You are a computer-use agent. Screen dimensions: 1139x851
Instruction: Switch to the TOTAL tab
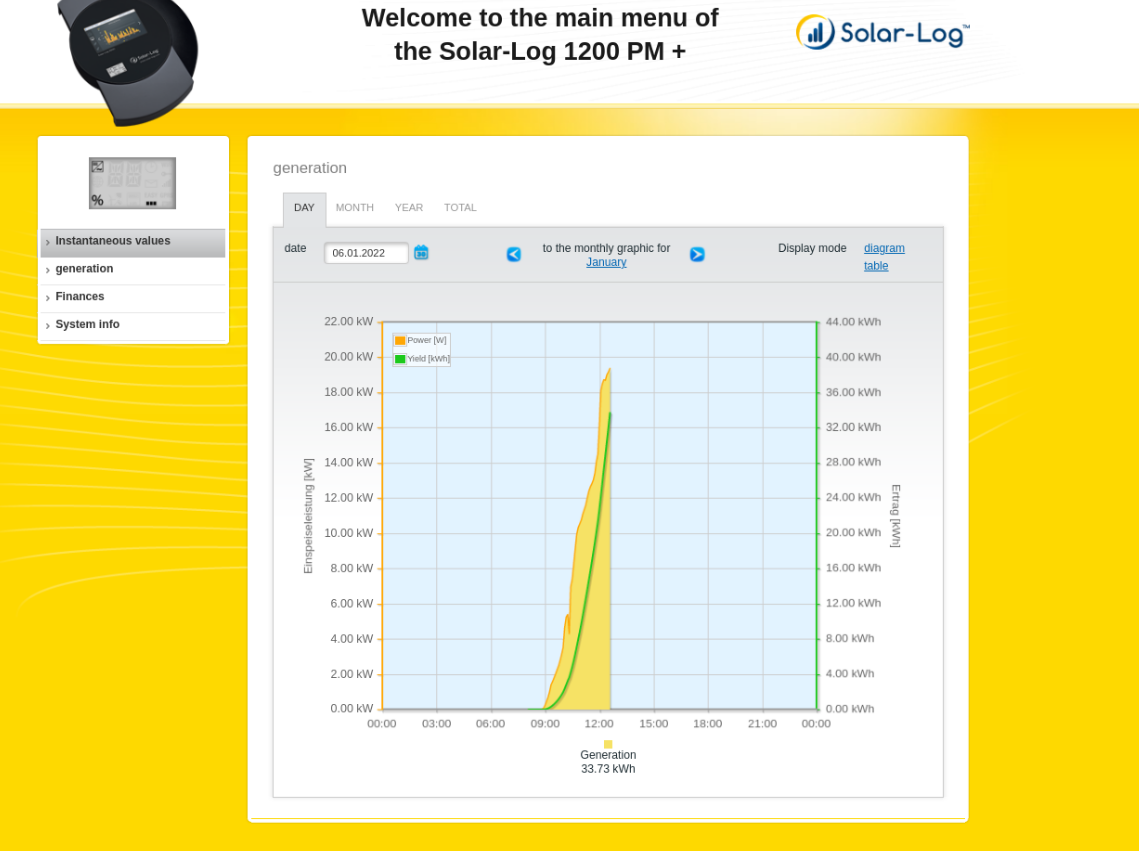click(x=460, y=207)
